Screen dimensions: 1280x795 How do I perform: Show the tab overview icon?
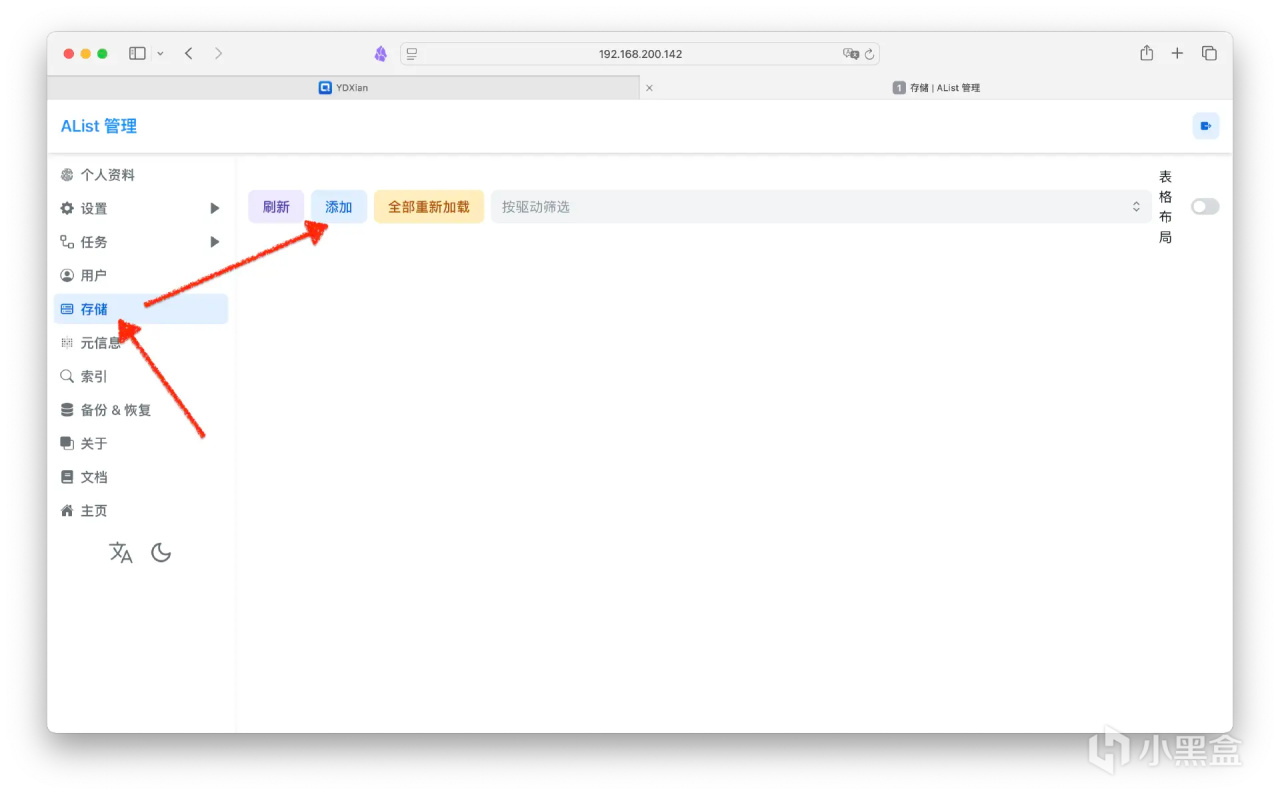click(1209, 53)
